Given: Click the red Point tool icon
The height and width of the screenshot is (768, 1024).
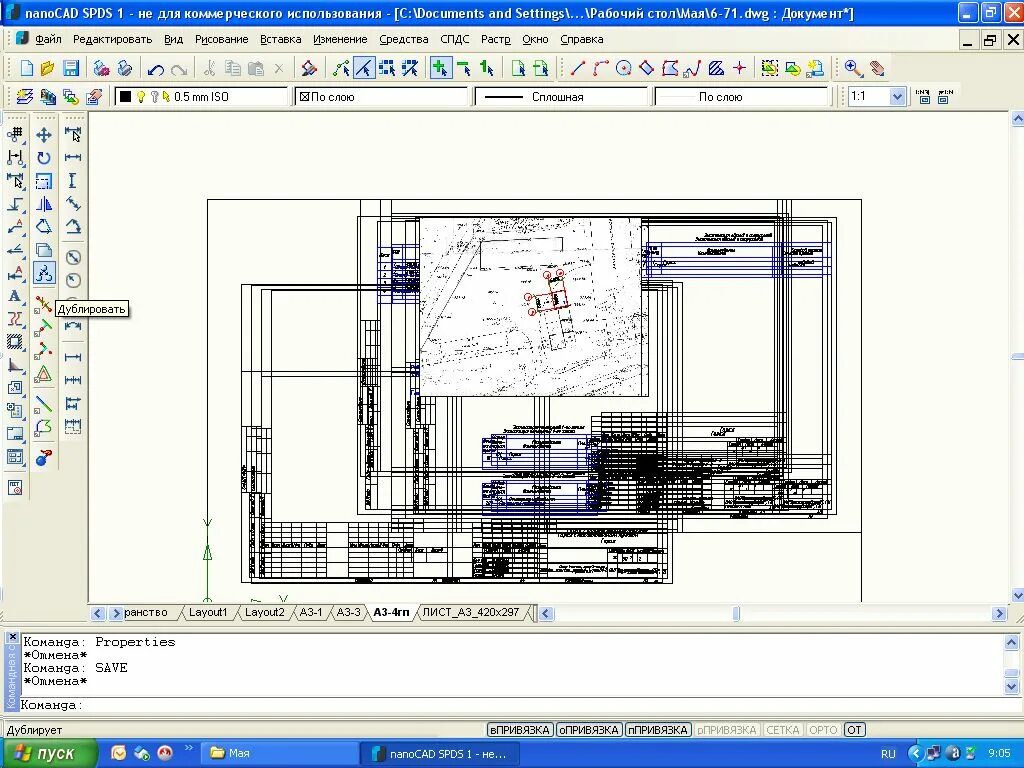Looking at the screenshot, I should point(739,68).
